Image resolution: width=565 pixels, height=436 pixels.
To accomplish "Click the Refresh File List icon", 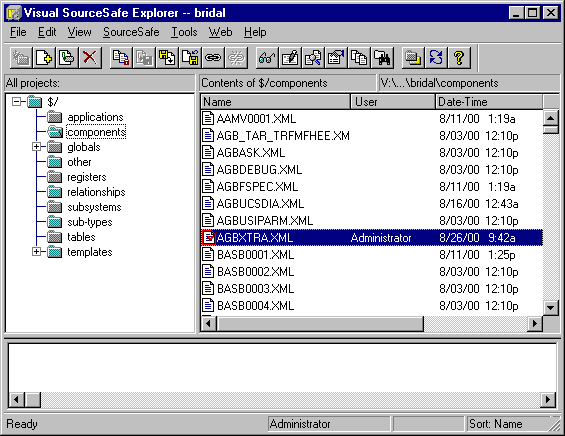I will tap(436, 58).
